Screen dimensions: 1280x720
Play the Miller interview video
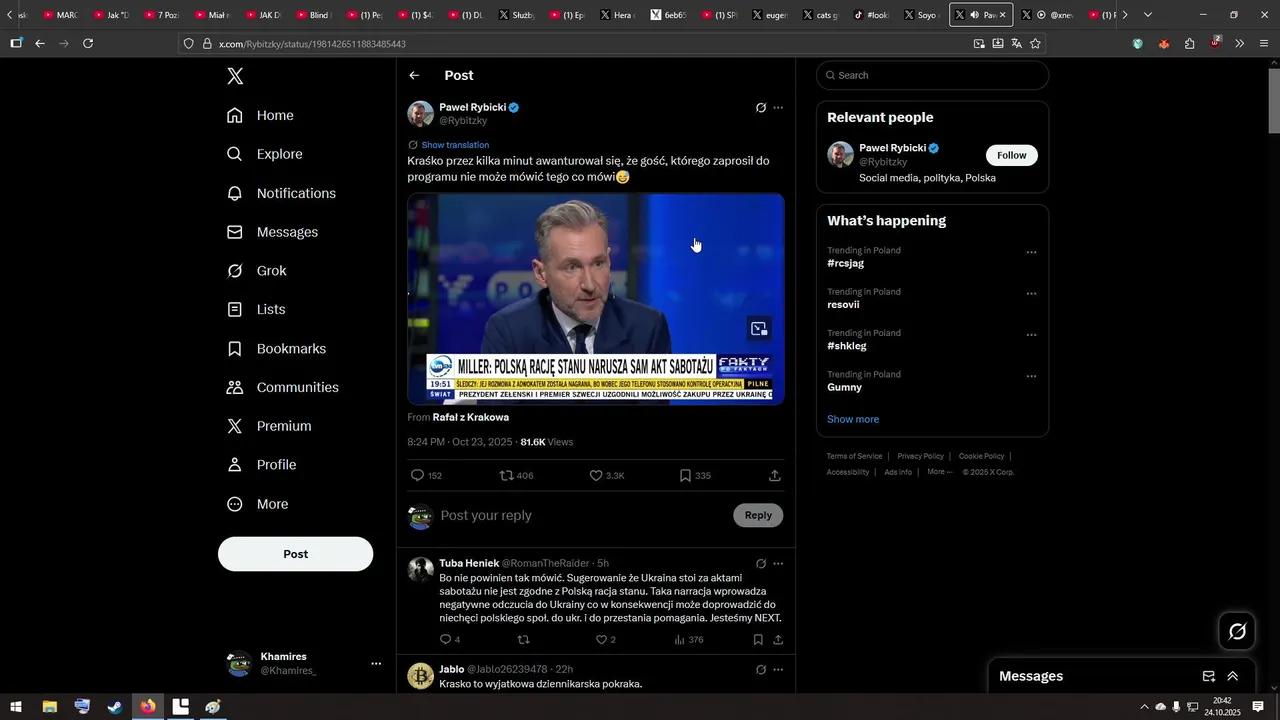[x=596, y=299]
